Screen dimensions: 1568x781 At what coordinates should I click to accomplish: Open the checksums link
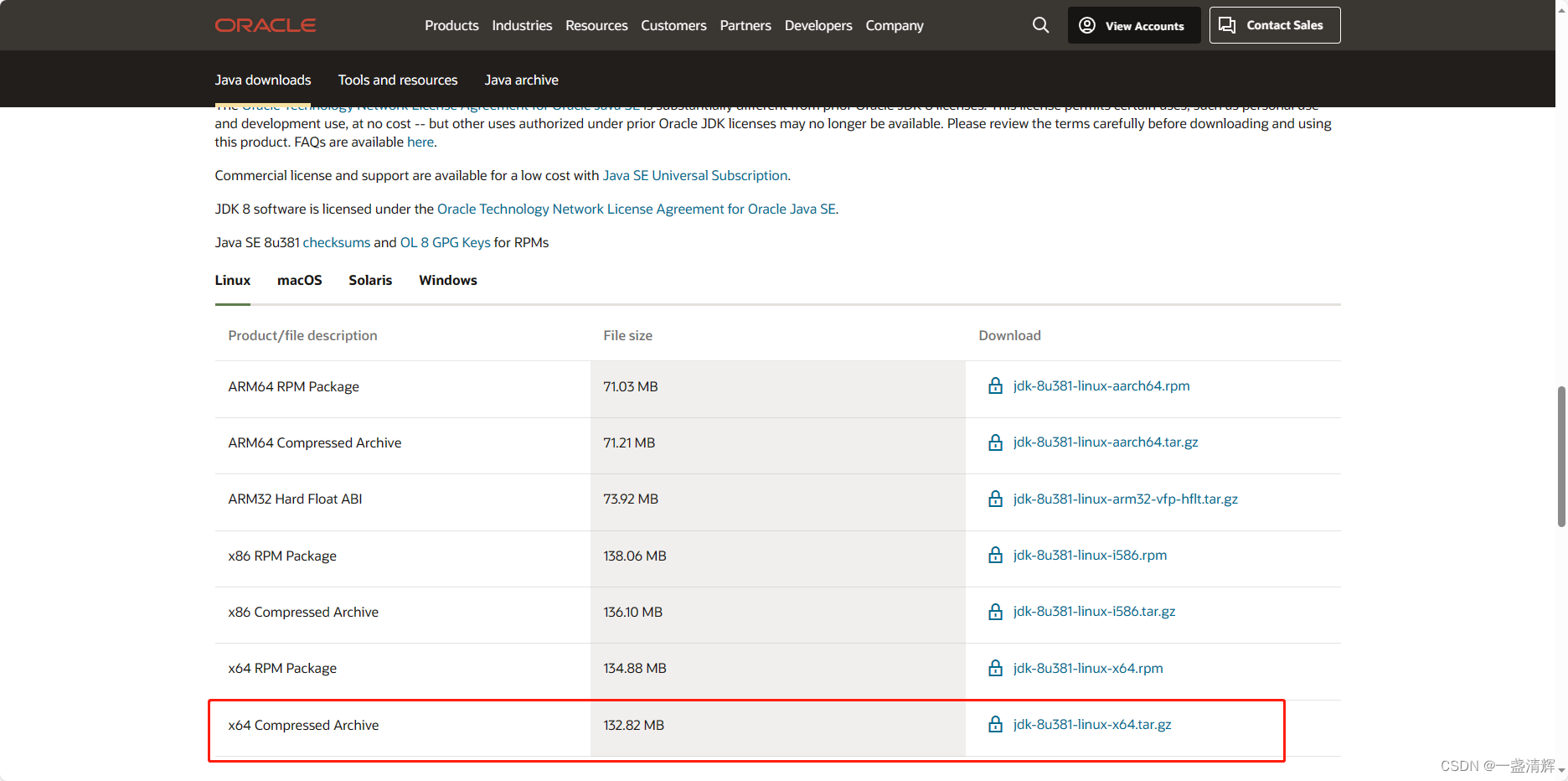pos(337,242)
